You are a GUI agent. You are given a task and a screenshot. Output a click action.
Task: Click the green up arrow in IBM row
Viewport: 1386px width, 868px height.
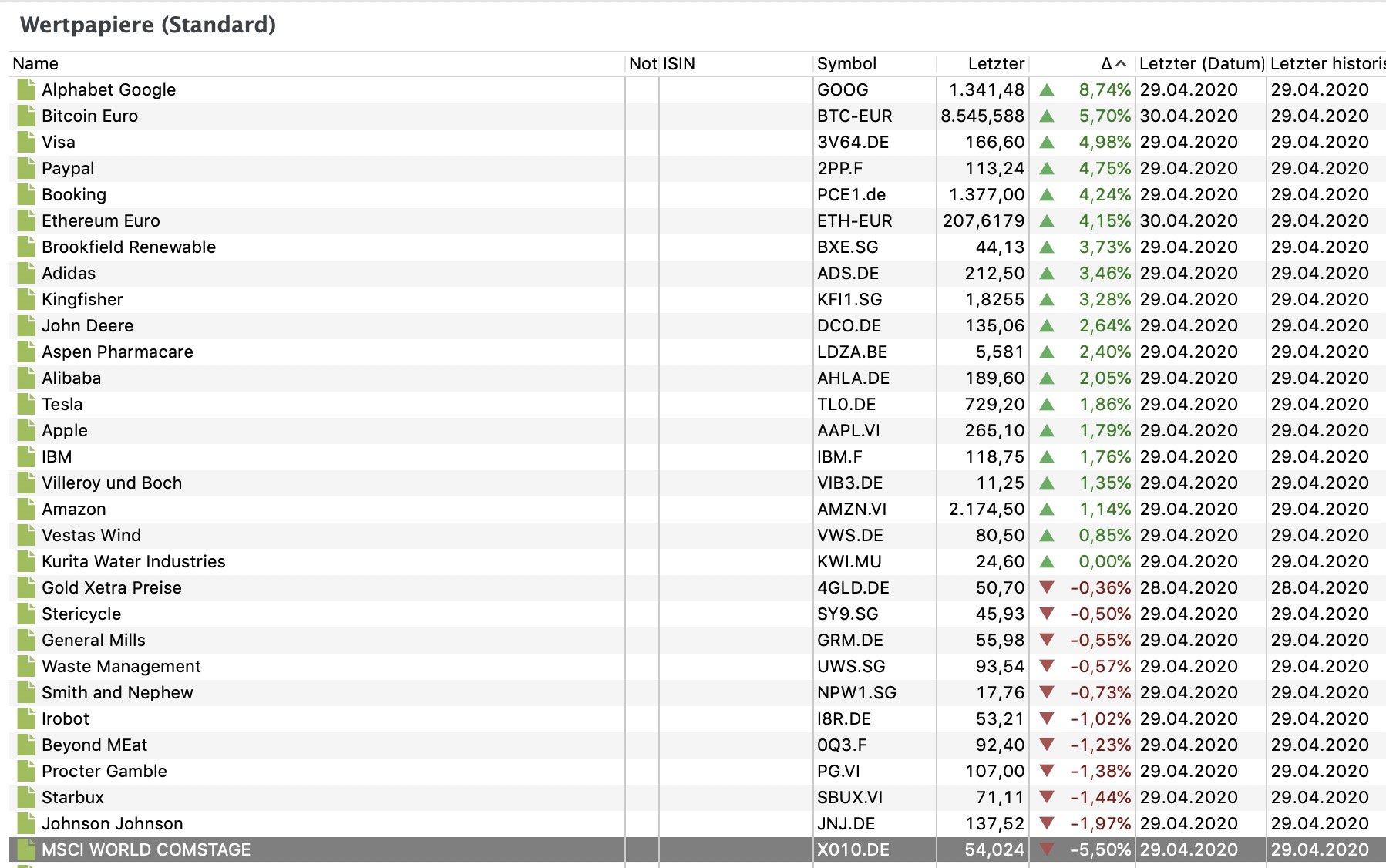[1047, 456]
